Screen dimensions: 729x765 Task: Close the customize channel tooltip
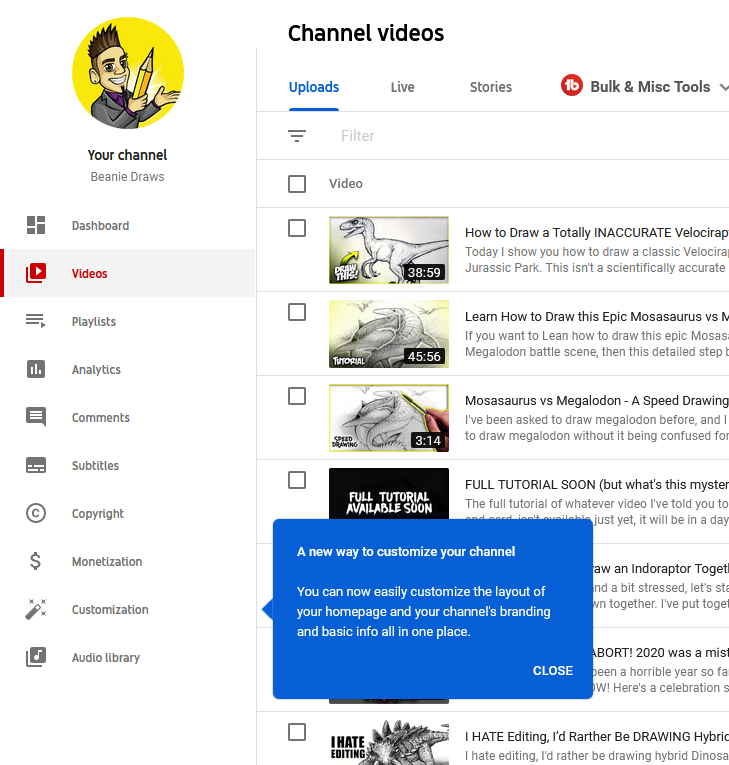(x=552, y=671)
